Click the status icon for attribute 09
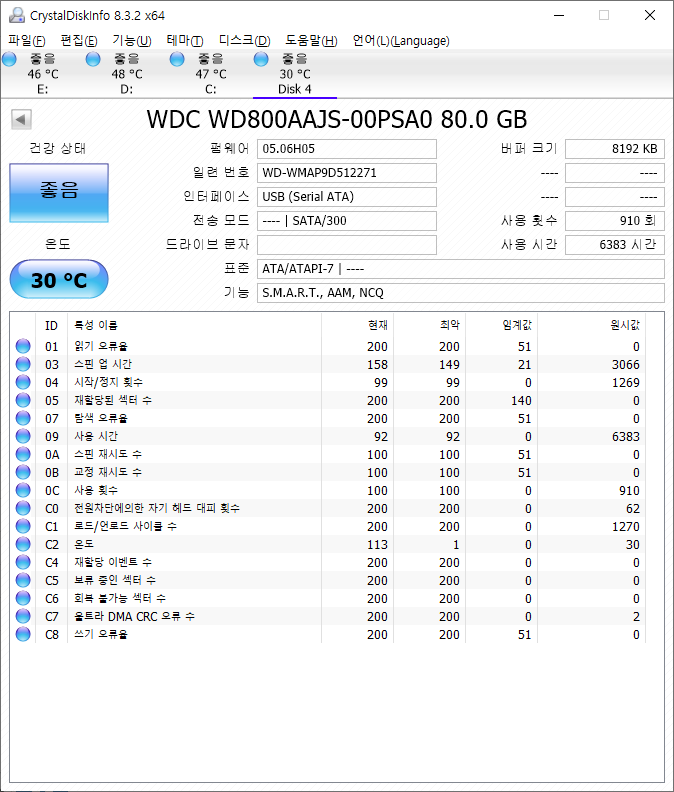The image size is (674, 792). (23, 436)
